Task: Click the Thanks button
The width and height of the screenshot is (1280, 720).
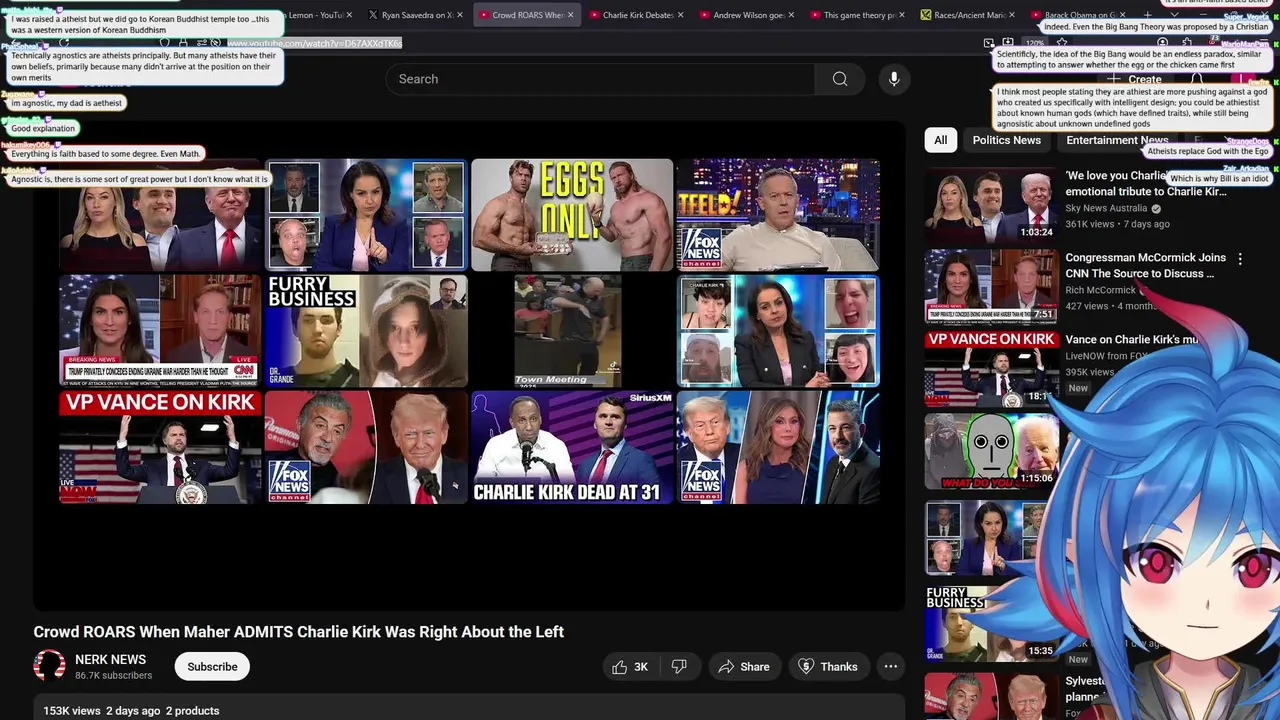Action: coord(828,667)
